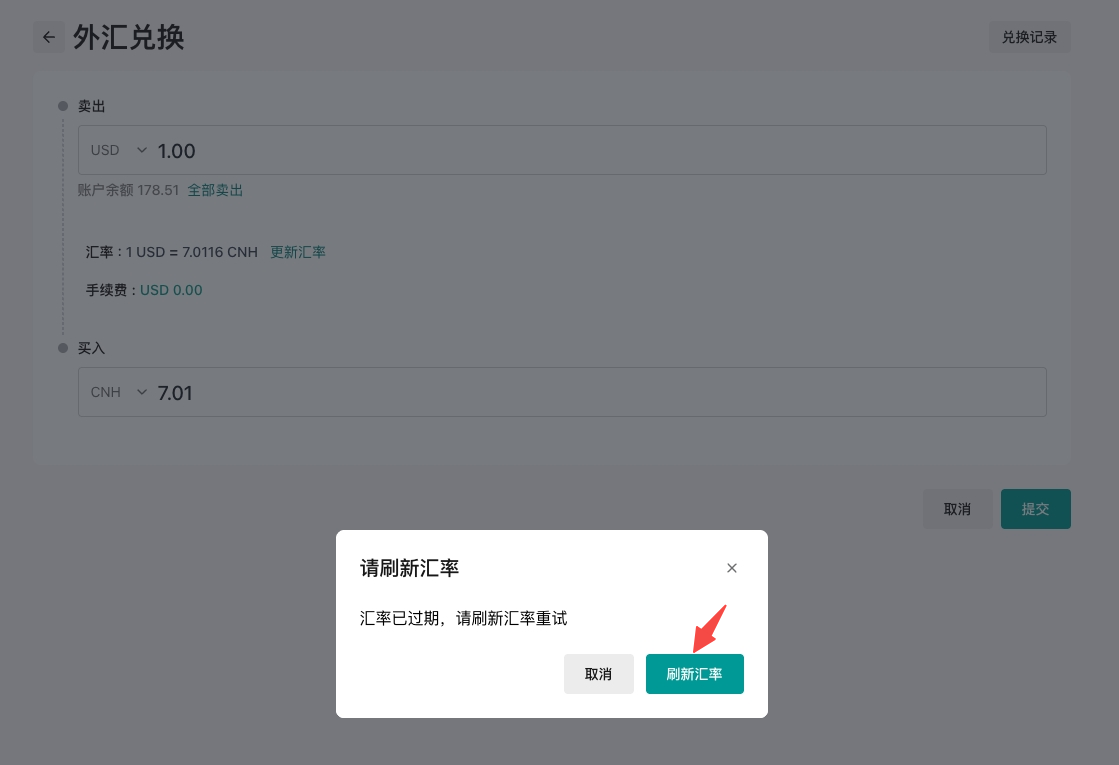Click the chevron arrow next to USD
This screenshot has width=1119, height=765.
[141, 150]
